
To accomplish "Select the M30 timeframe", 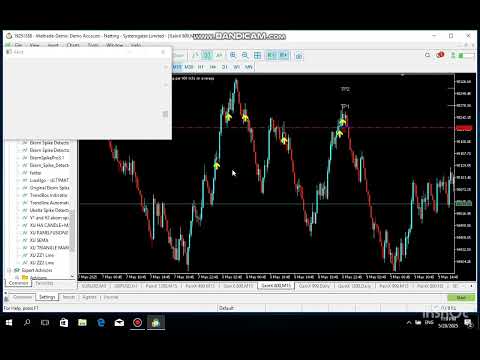I will point(189,67).
